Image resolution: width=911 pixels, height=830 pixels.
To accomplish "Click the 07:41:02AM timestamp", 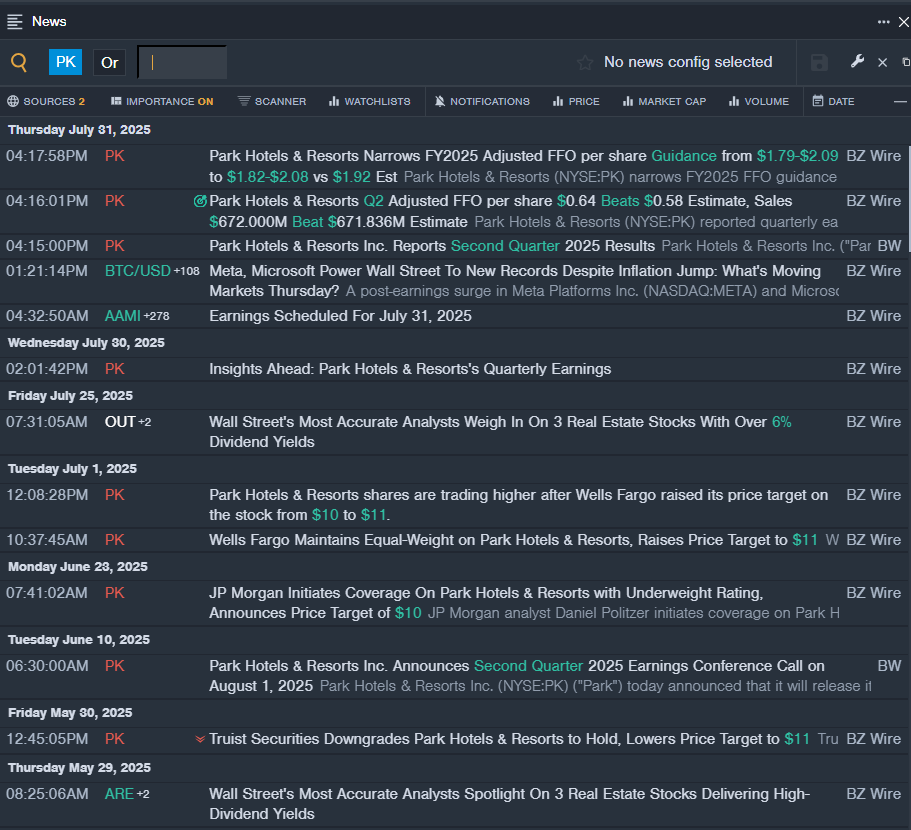I will [x=47, y=593].
